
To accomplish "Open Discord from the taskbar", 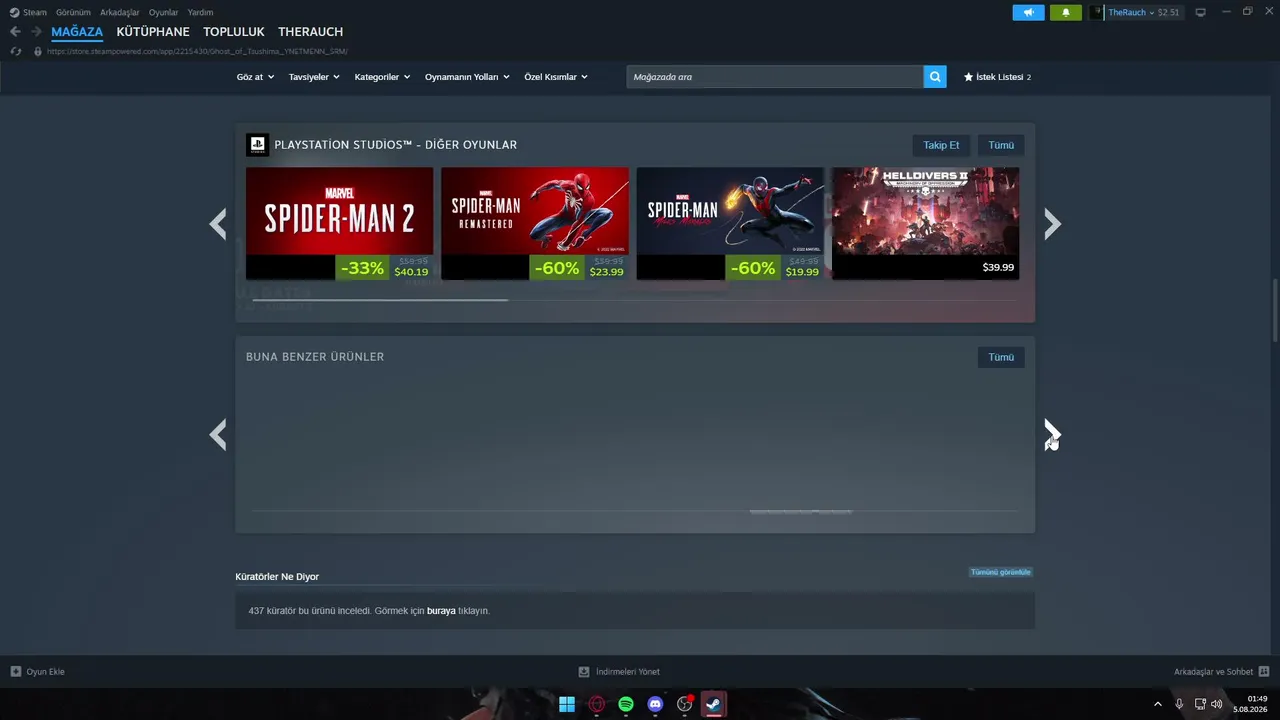I will coord(655,704).
